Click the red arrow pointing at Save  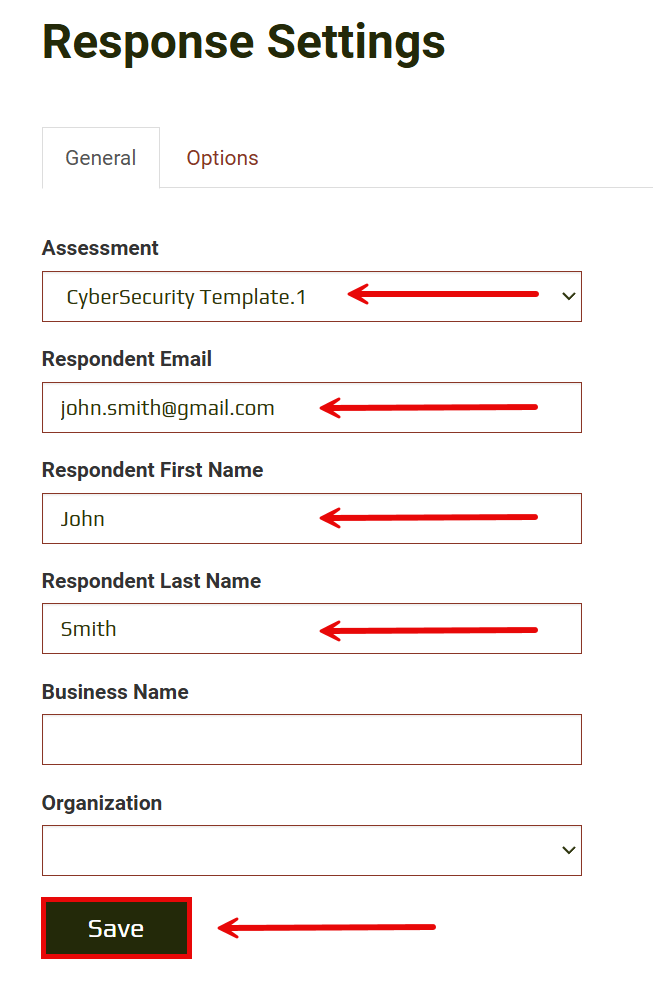[x=327, y=928]
